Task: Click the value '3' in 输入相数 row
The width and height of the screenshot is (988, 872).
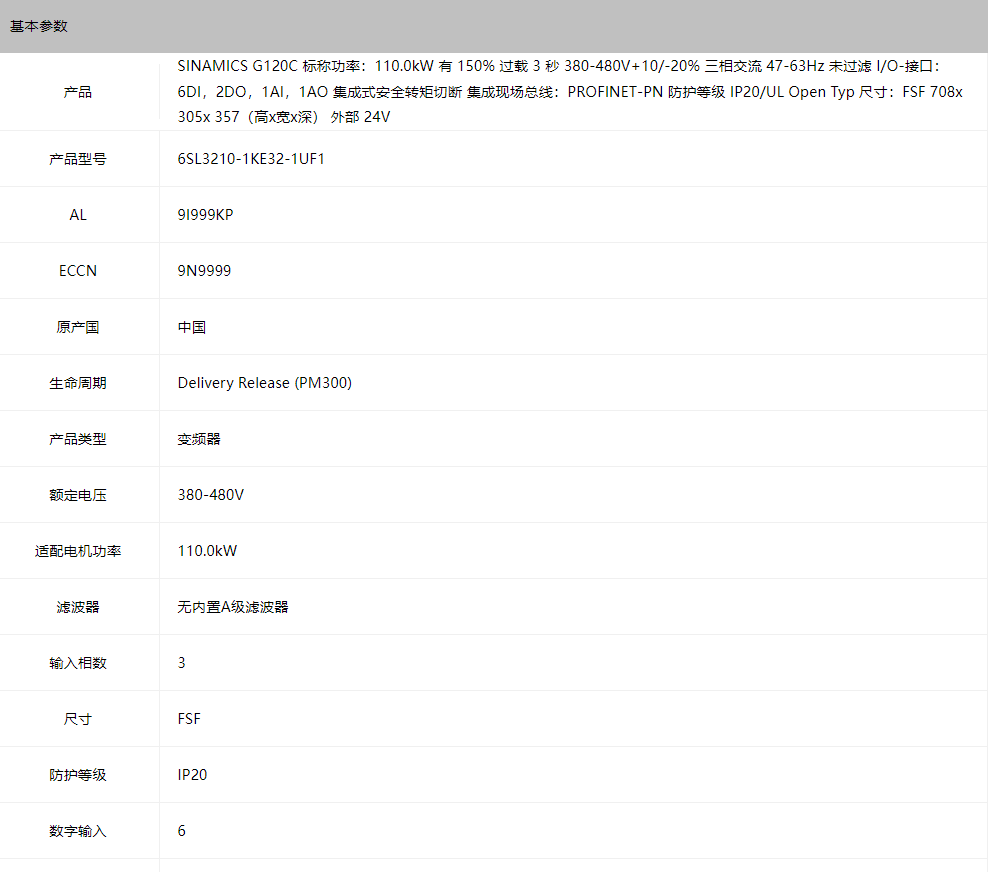Action: [181, 663]
